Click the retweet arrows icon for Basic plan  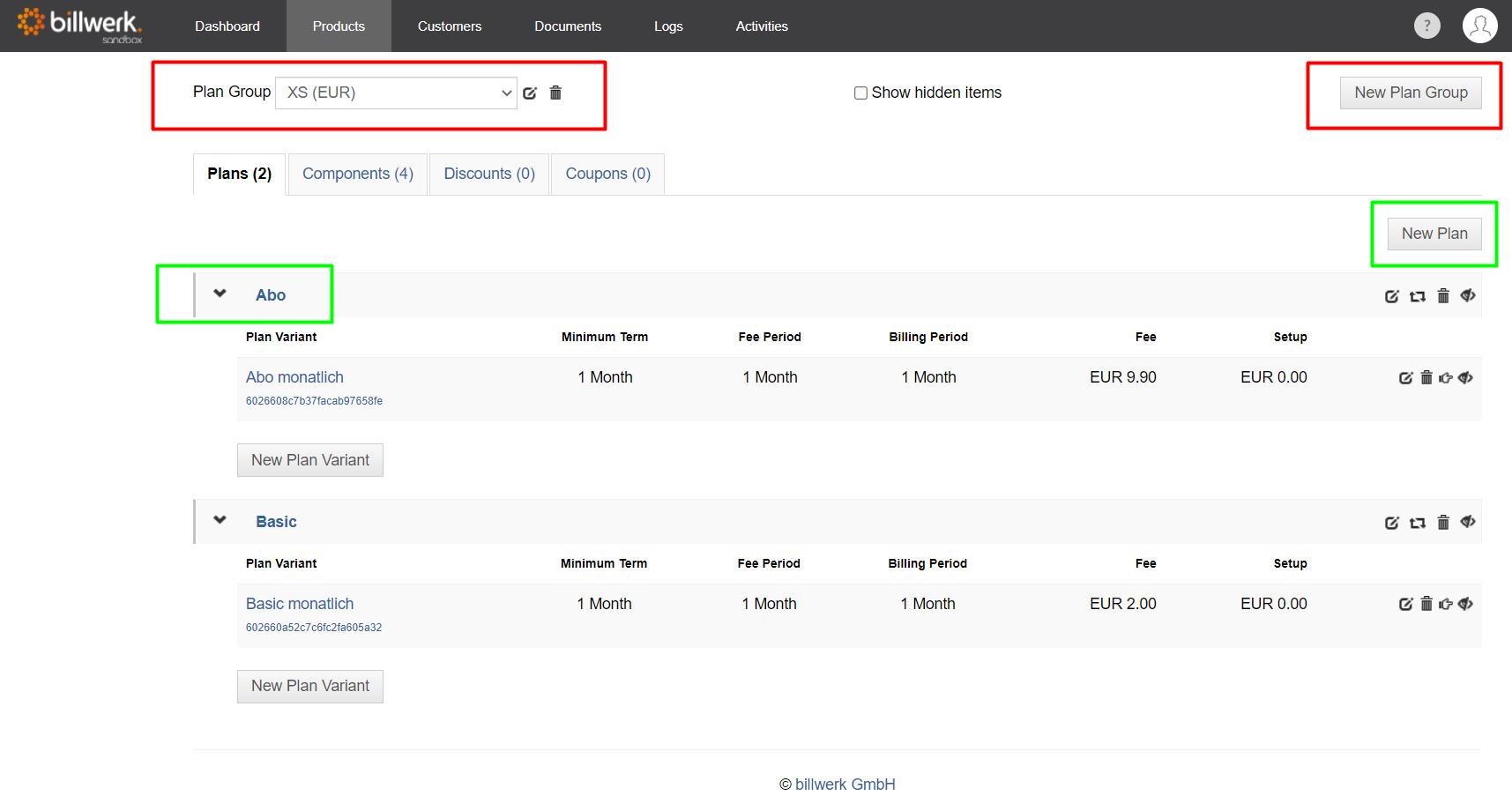[1417, 523]
